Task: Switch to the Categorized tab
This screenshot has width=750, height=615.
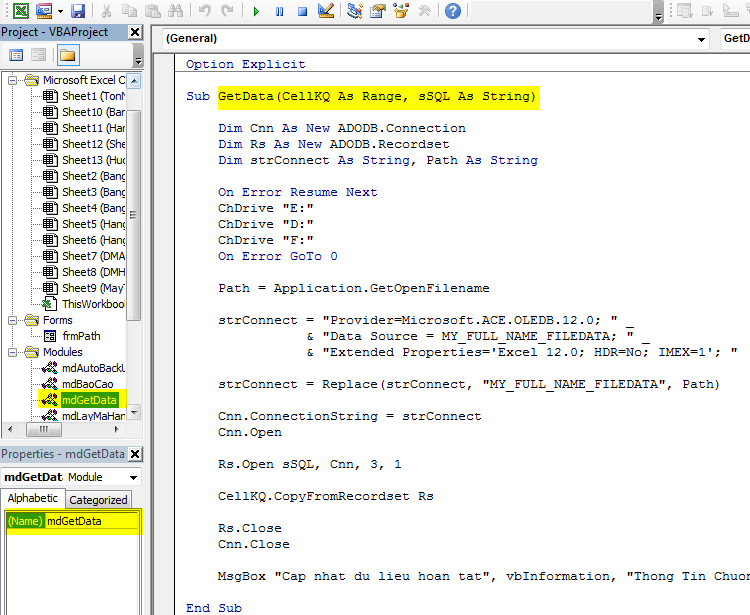Action: (98, 499)
